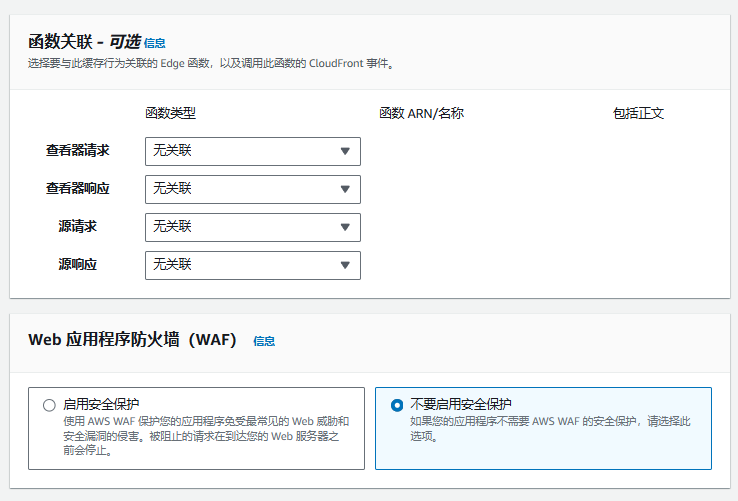Select the 启用安全保护 radio button
738x501 pixels.
(49, 405)
